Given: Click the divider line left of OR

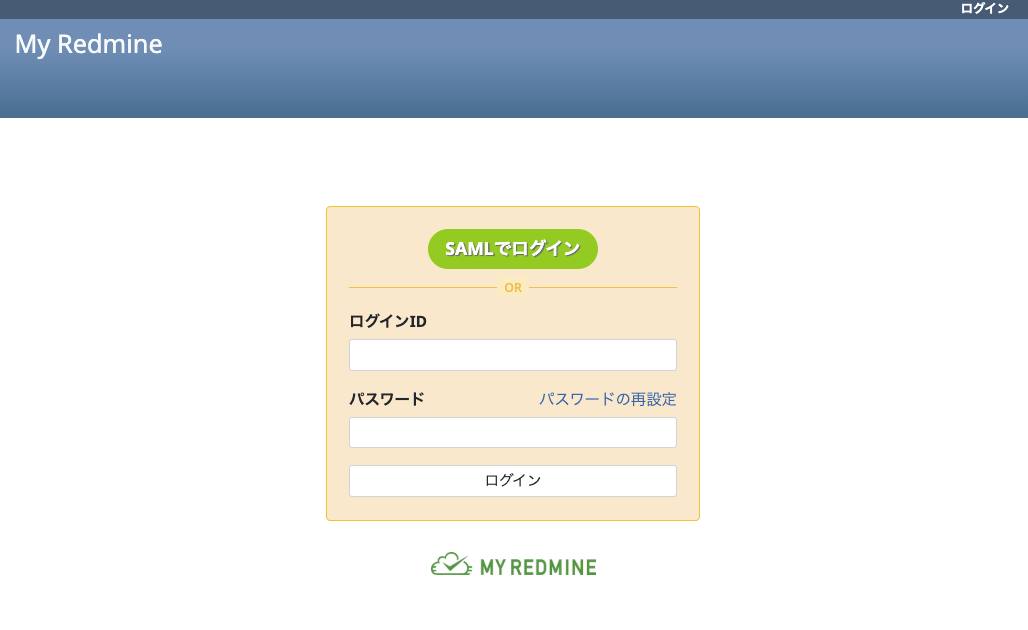Looking at the screenshot, I should point(420,288).
